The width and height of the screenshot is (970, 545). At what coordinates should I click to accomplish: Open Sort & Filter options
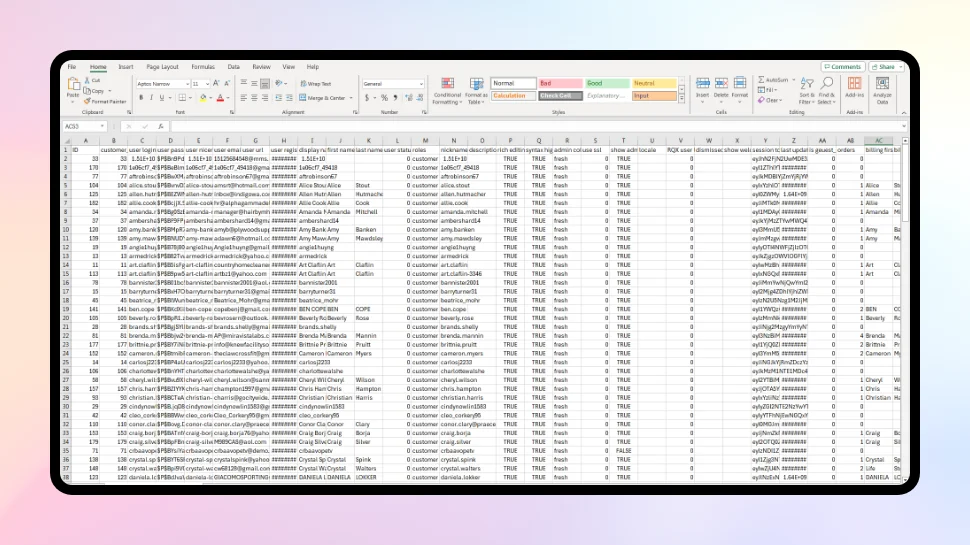point(807,90)
